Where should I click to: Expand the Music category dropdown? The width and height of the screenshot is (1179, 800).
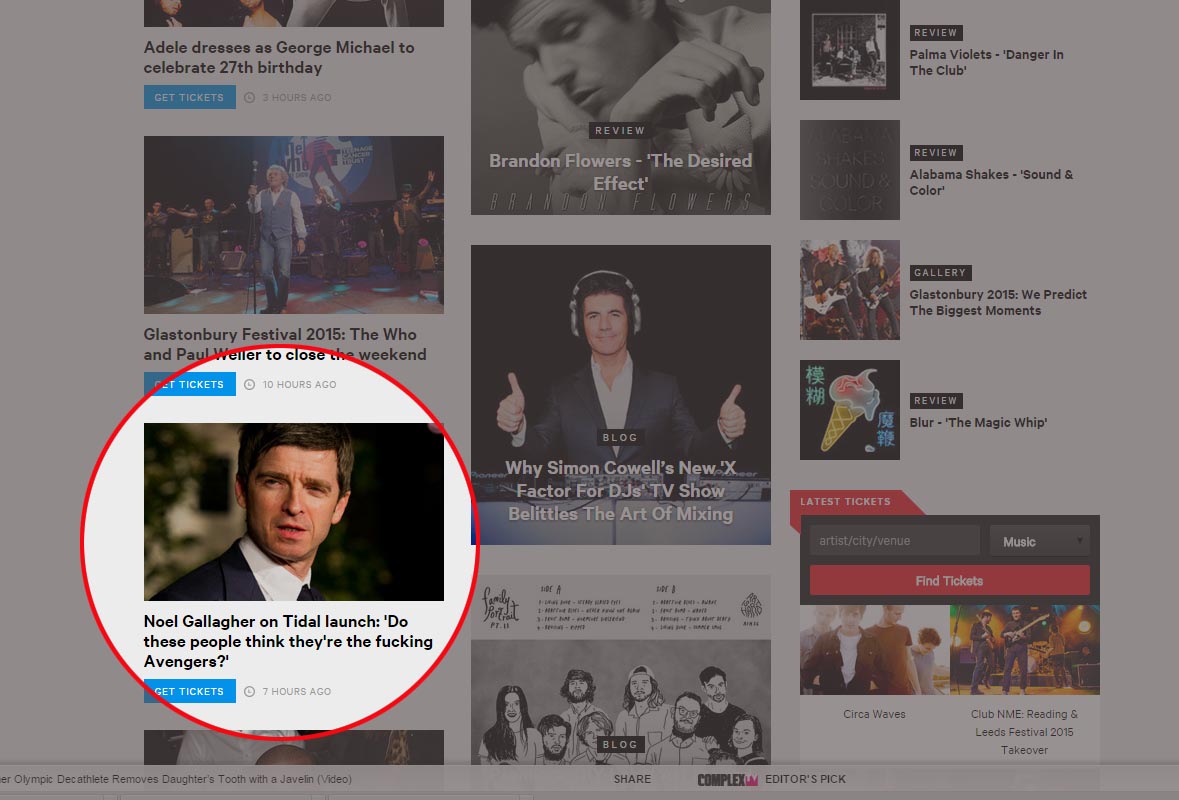(1040, 541)
